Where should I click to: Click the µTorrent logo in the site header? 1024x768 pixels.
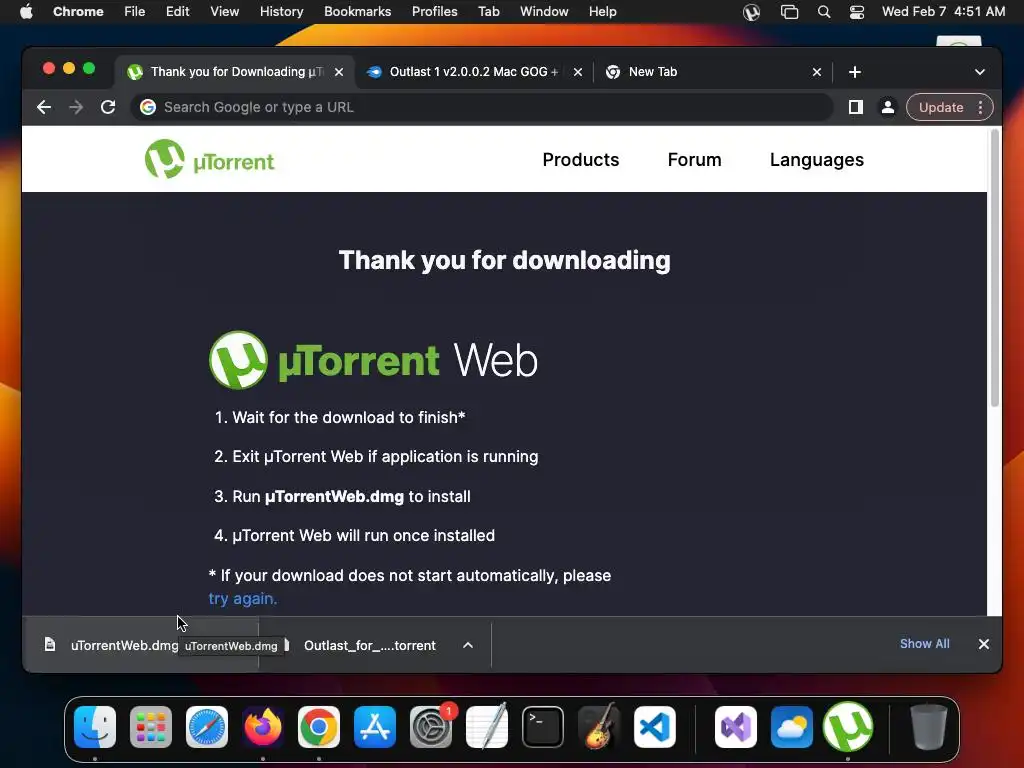click(210, 159)
